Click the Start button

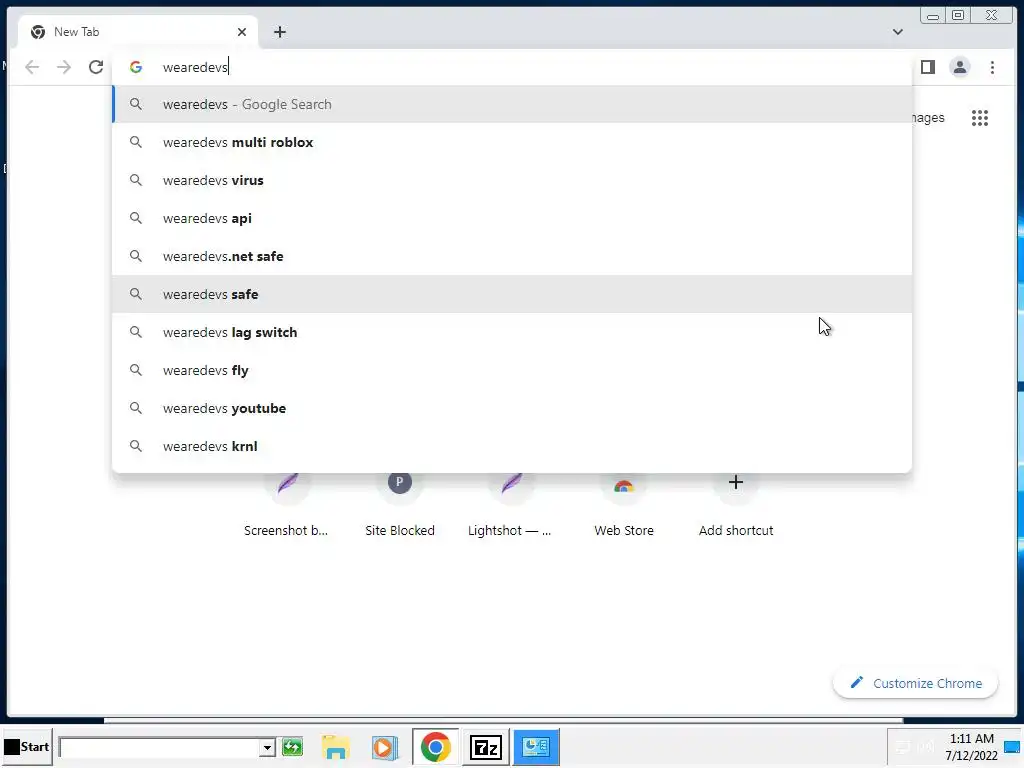point(26,746)
